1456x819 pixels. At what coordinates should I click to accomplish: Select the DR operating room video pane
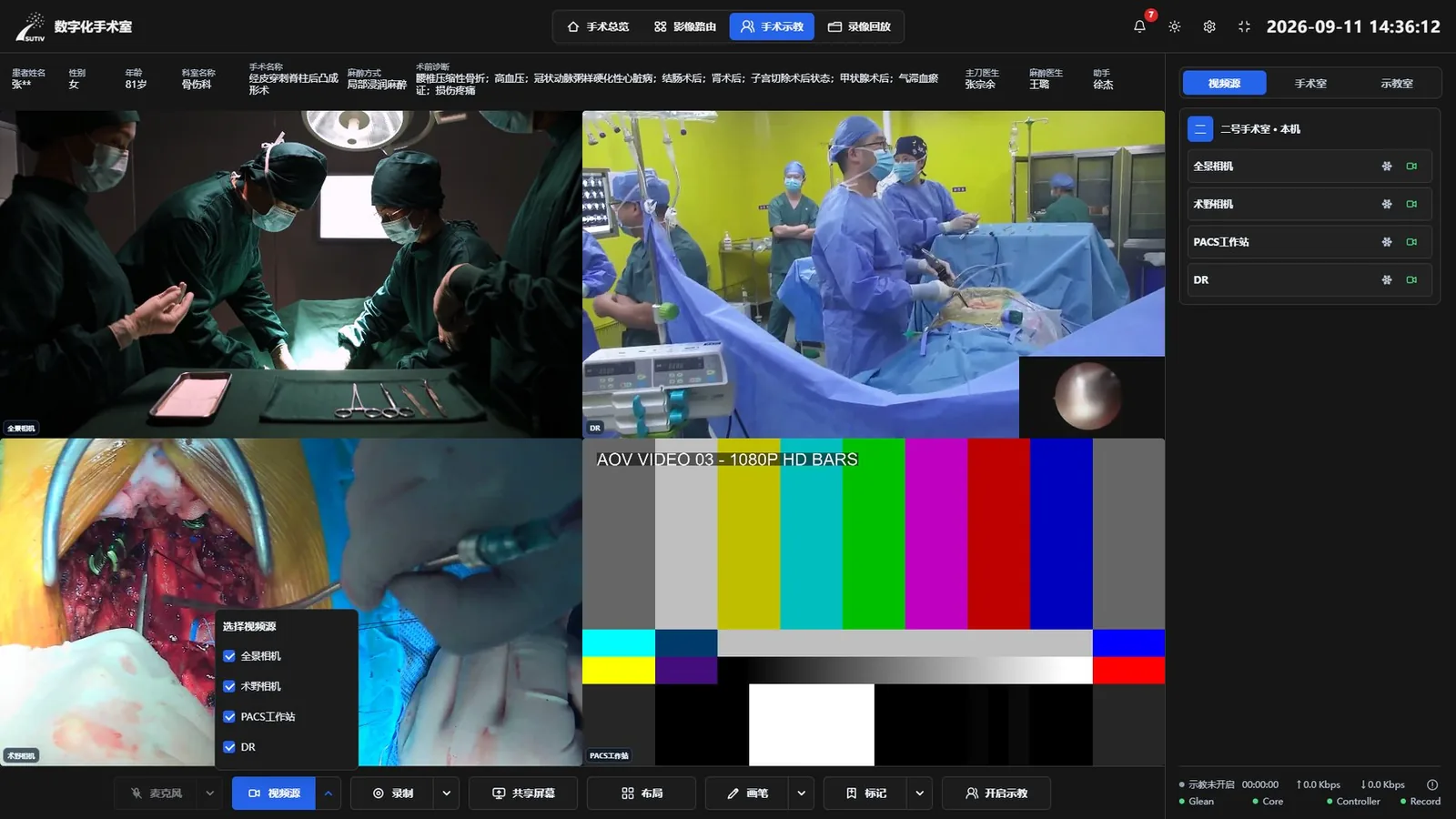[874, 275]
